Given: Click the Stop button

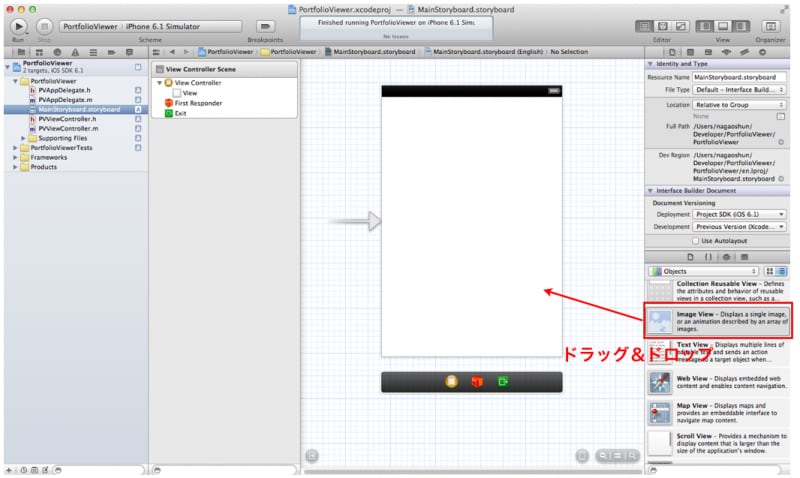Looking at the screenshot, I should pos(44,26).
